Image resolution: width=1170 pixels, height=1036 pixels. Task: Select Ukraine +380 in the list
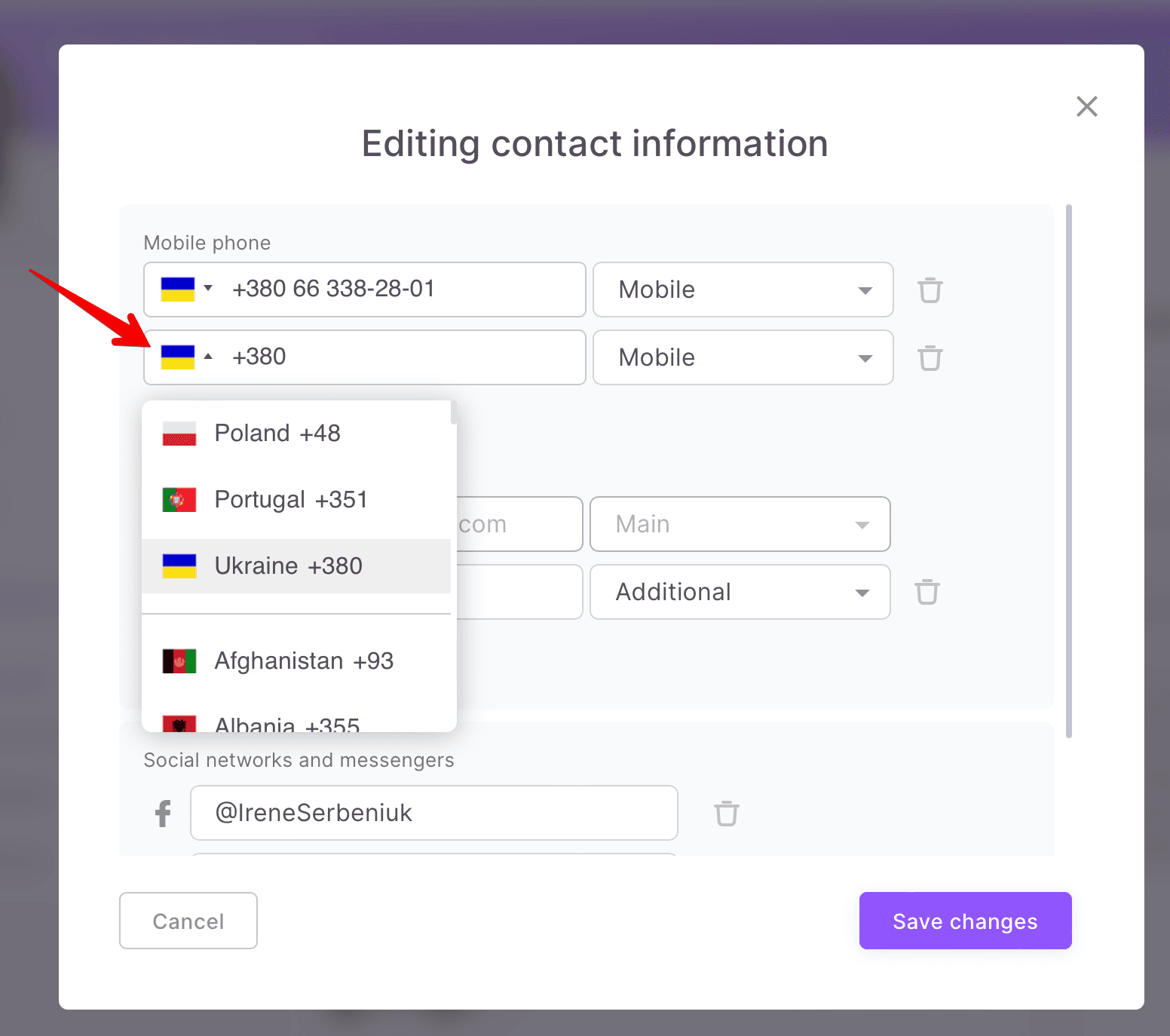(288, 566)
